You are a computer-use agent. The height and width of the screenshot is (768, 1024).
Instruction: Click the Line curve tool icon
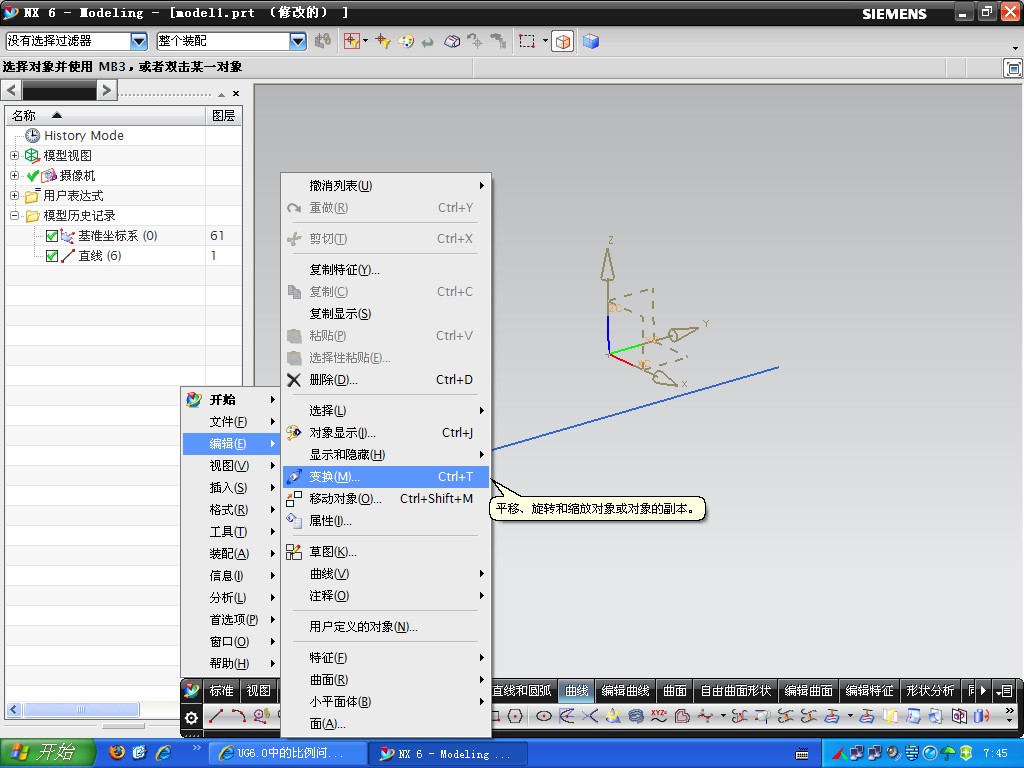(216, 716)
